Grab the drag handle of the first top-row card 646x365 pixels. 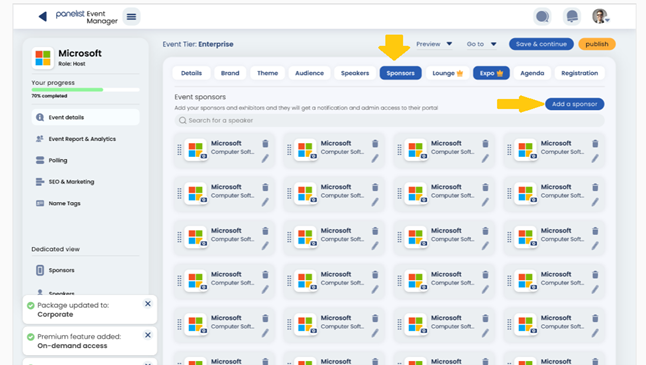point(179,150)
